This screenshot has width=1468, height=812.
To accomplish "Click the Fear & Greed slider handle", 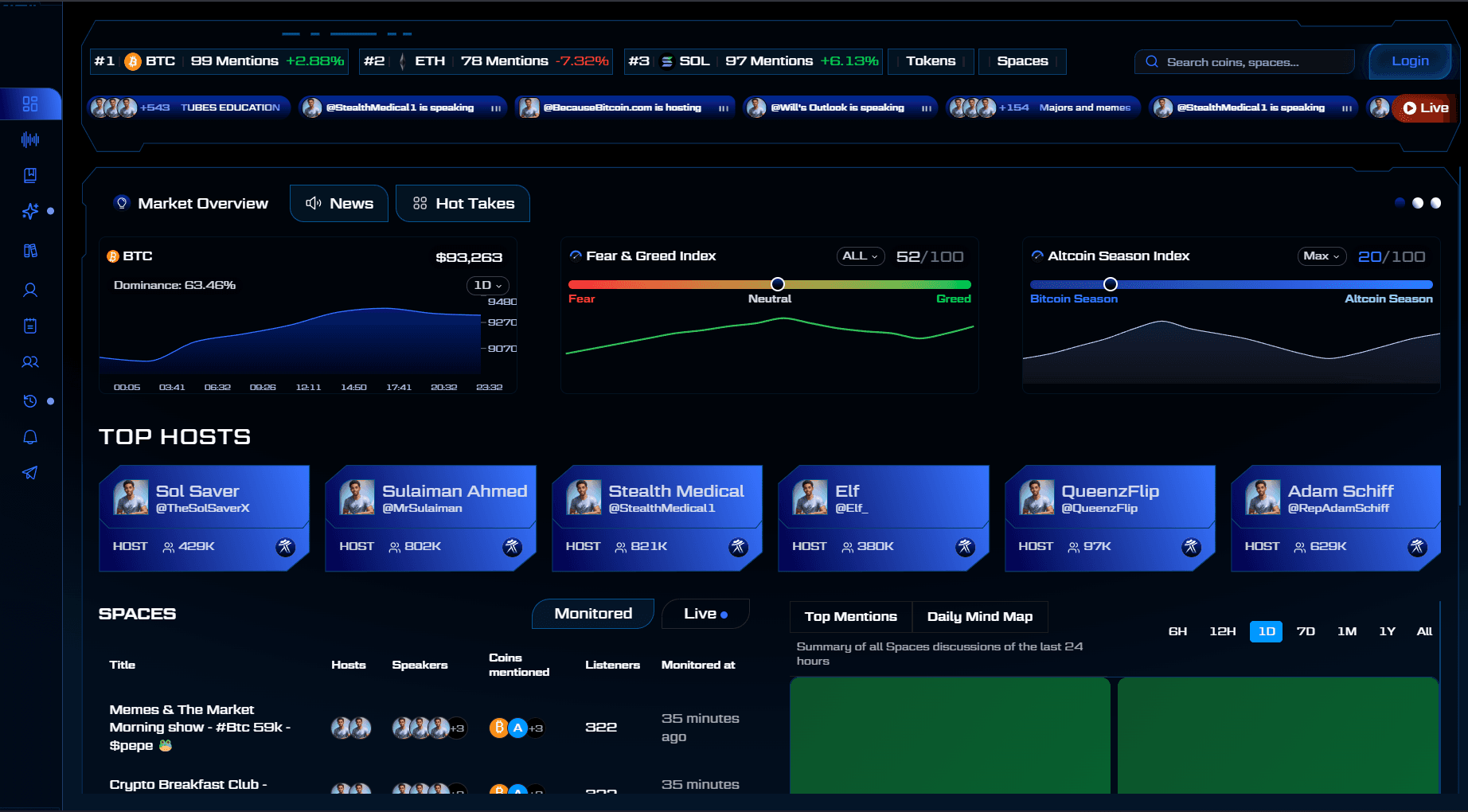I will coord(778,284).
